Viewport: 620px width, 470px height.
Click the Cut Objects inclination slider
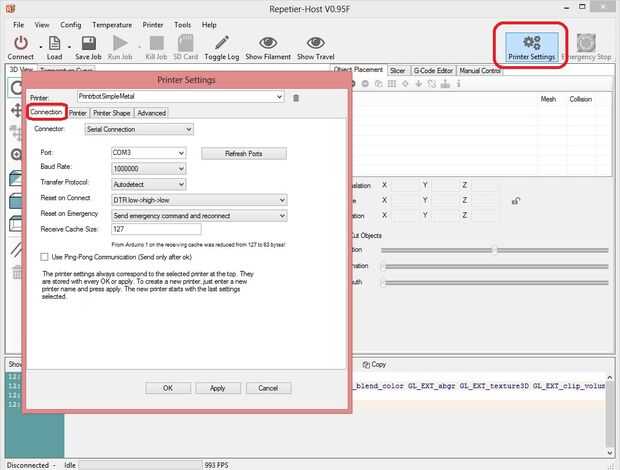click(x=494, y=267)
